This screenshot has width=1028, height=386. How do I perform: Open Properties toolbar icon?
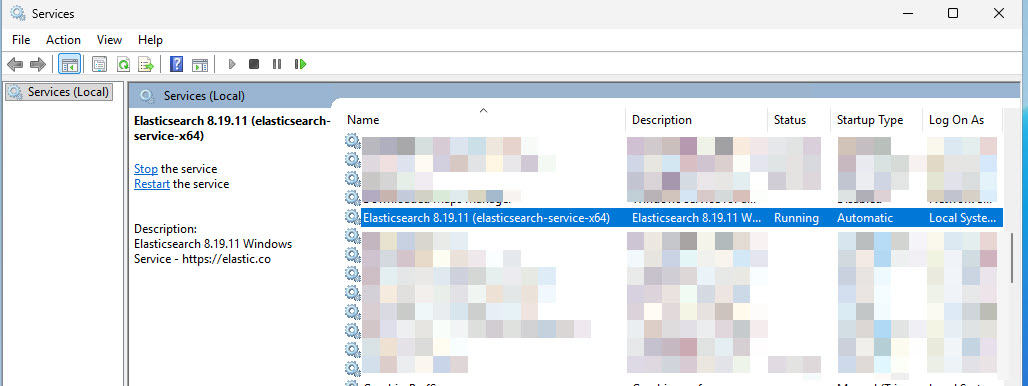click(x=99, y=64)
